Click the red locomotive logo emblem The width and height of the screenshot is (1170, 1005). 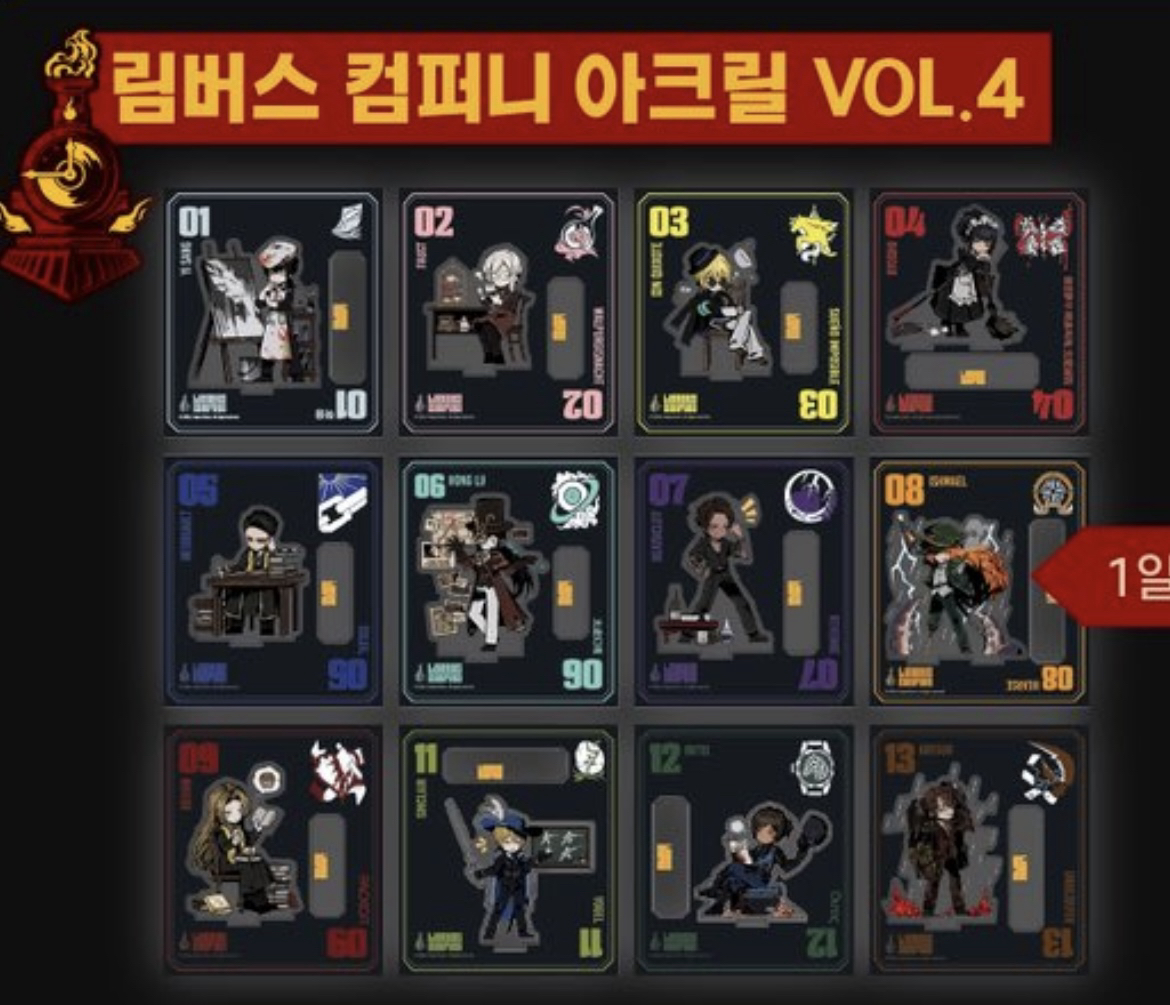[73, 168]
